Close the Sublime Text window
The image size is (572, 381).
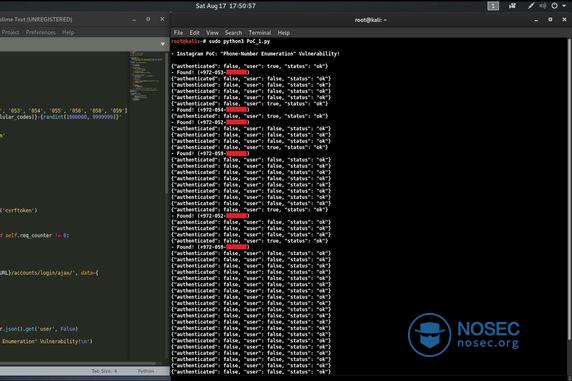162,19
